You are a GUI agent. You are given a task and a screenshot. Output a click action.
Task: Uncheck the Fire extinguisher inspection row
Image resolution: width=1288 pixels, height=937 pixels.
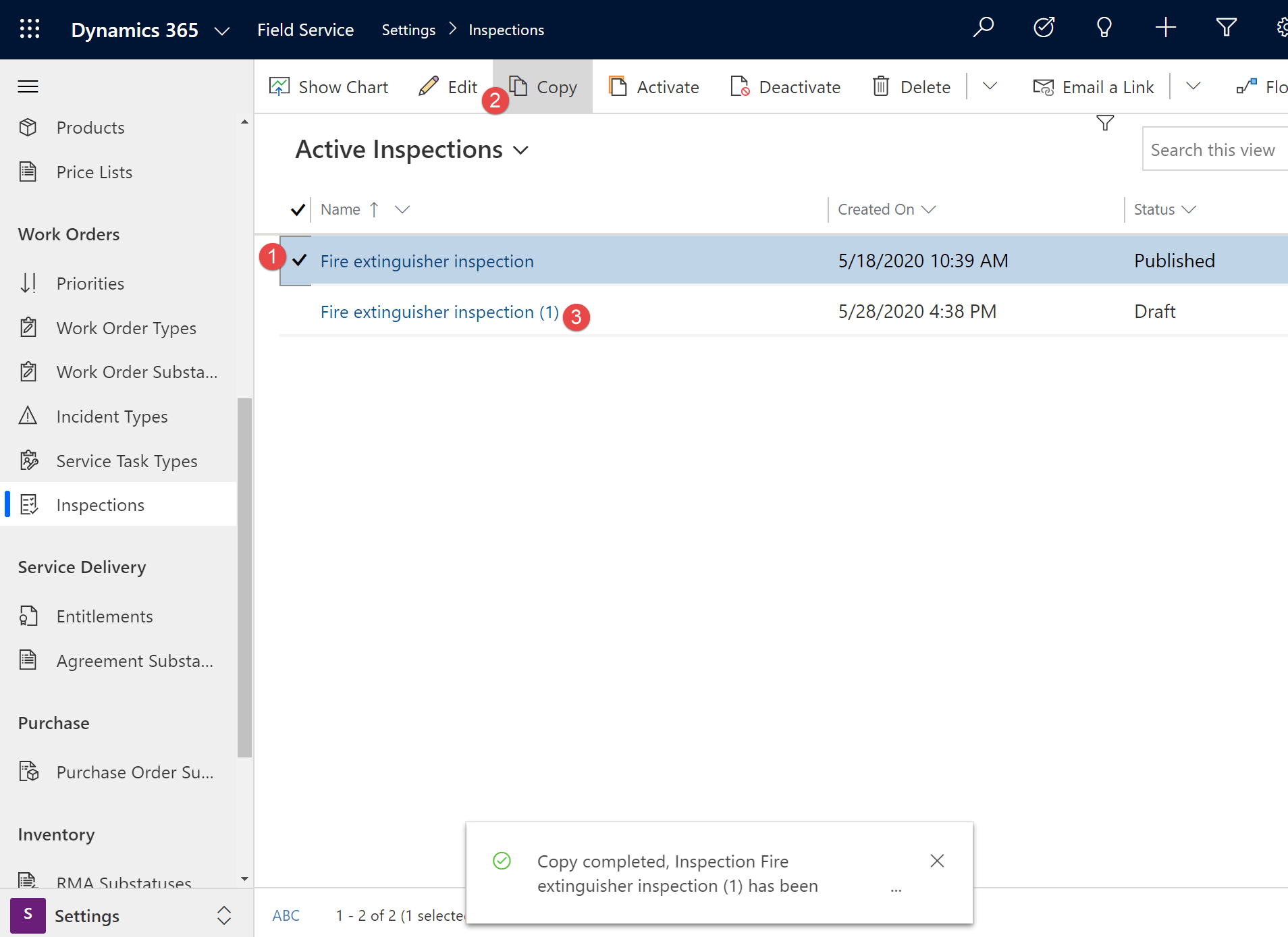tap(299, 260)
